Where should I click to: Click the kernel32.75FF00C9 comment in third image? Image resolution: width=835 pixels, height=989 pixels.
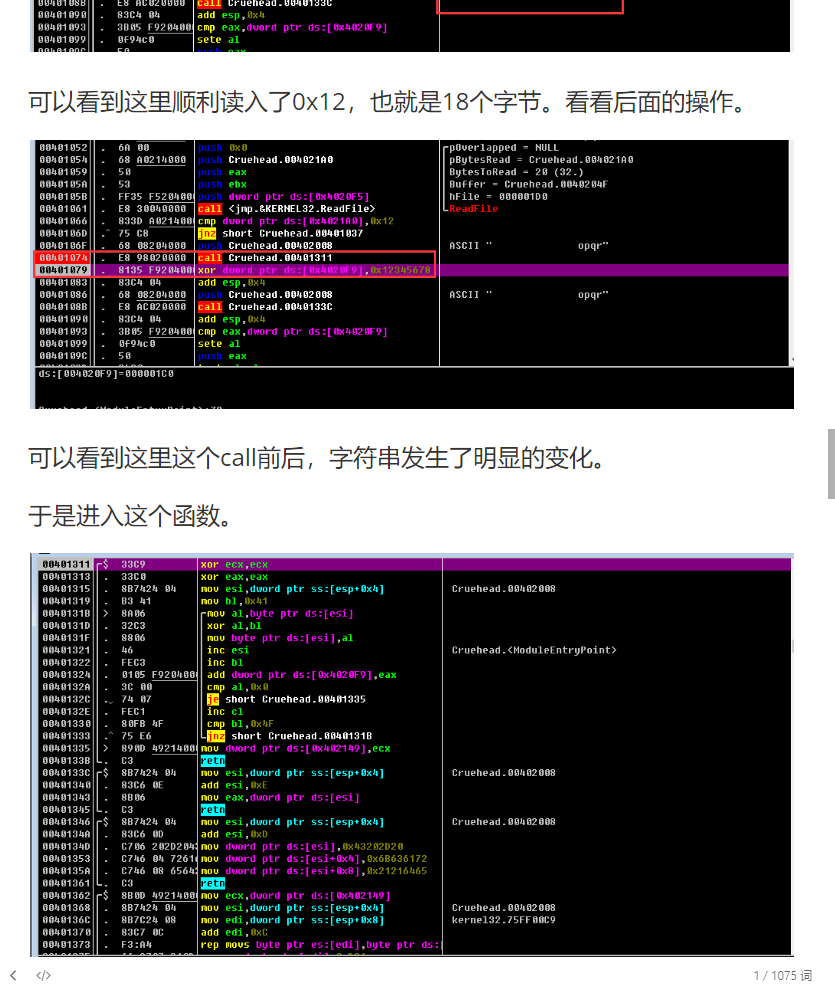click(503, 920)
